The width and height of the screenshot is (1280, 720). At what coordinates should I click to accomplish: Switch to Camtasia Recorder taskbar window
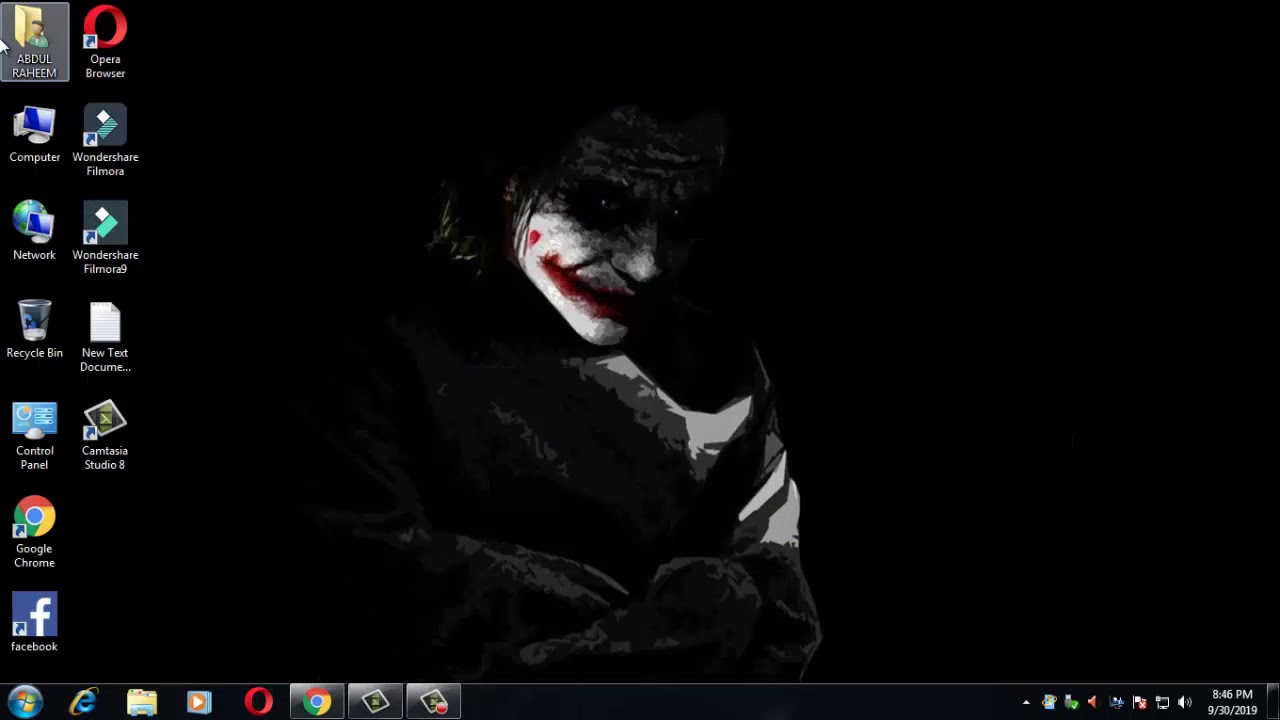point(433,702)
